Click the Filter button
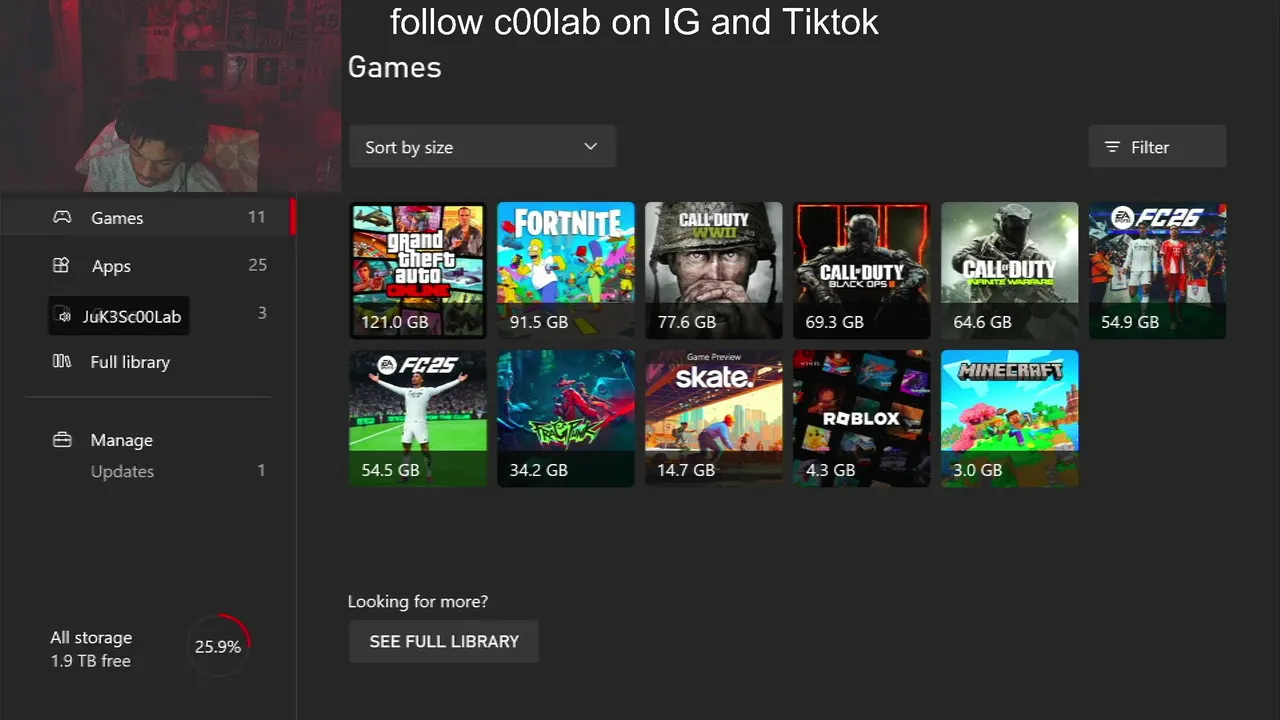1280x720 pixels. [x=1157, y=147]
